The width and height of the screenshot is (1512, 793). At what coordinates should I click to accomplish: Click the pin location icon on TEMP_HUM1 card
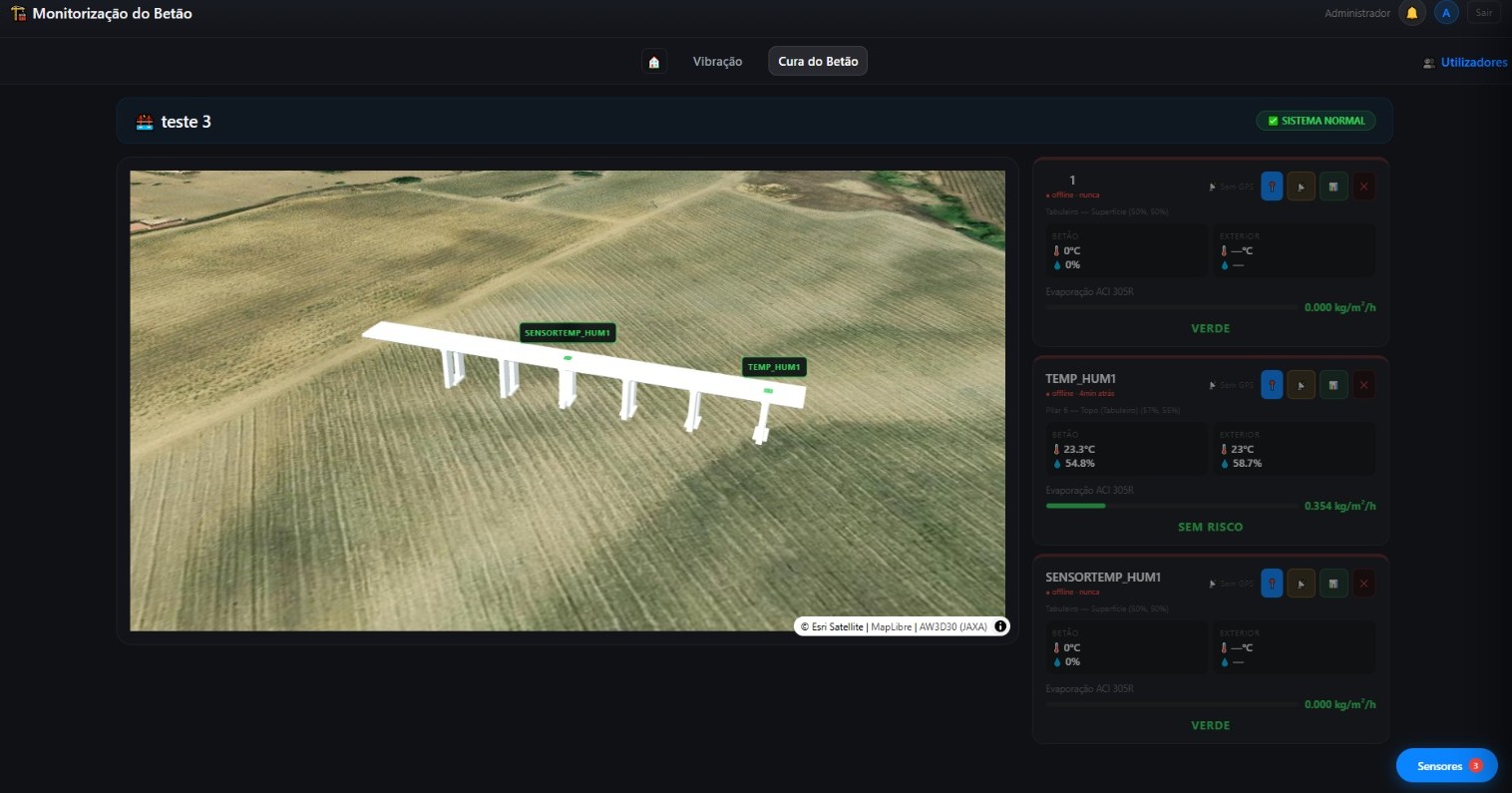tap(1272, 385)
